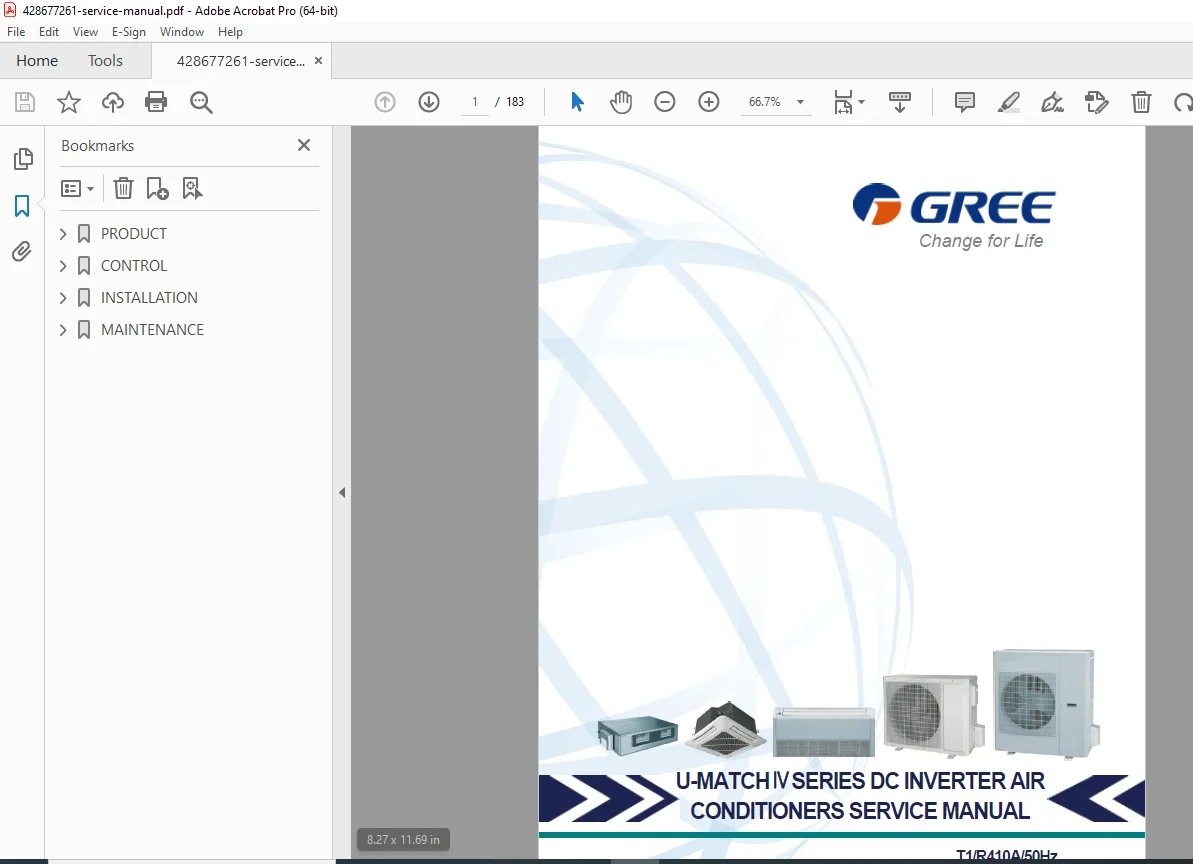Click the cloud upload share icon
Viewport: 1193px width, 864px height.
click(113, 102)
